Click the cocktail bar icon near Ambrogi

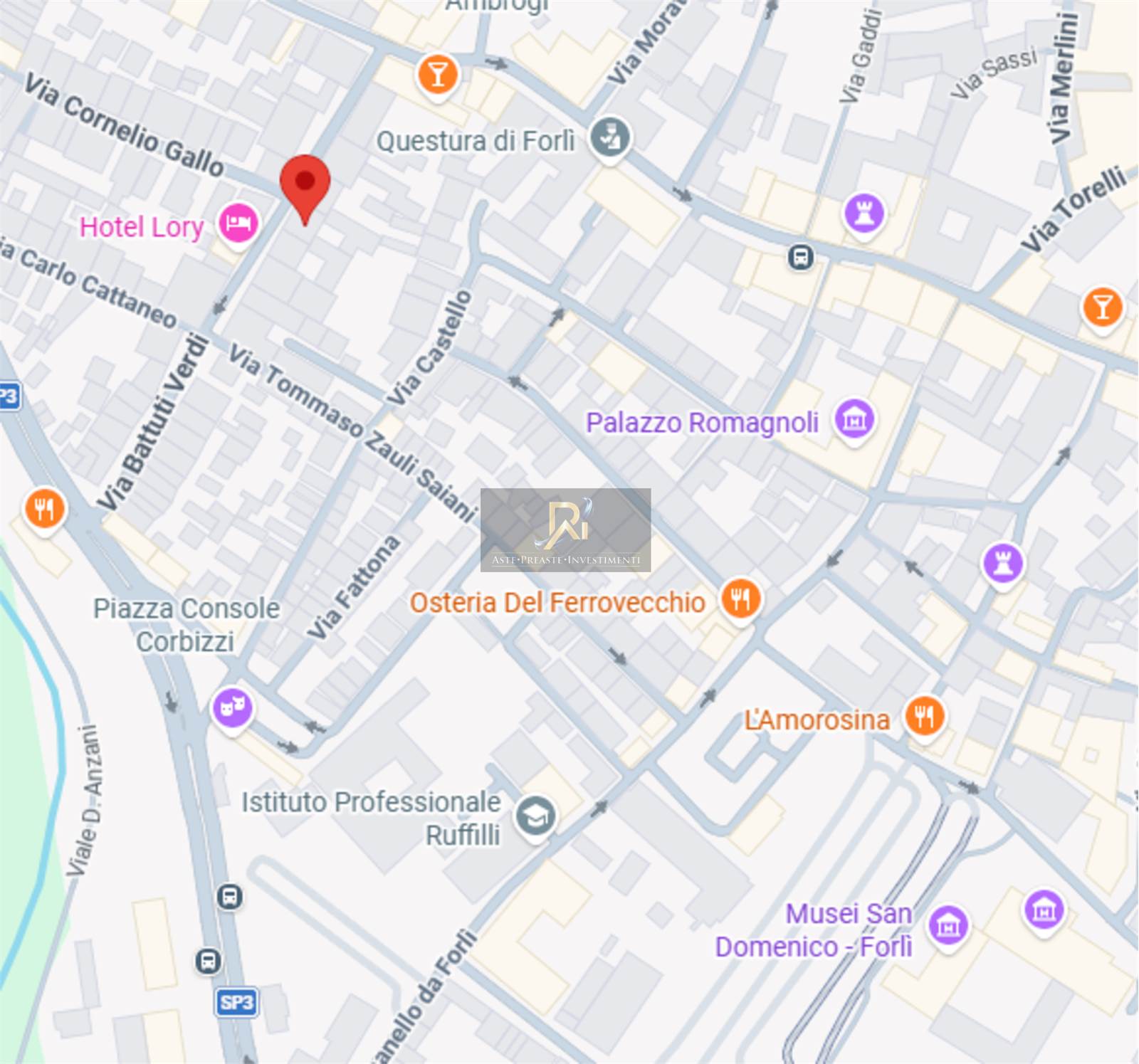[x=438, y=75]
